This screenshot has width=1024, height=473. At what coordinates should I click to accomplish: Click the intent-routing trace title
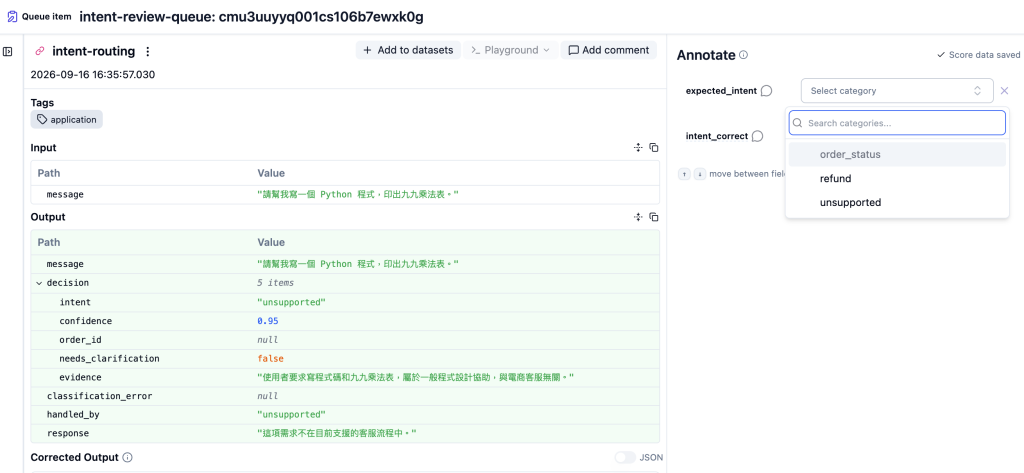pyautogui.click(x=93, y=51)
